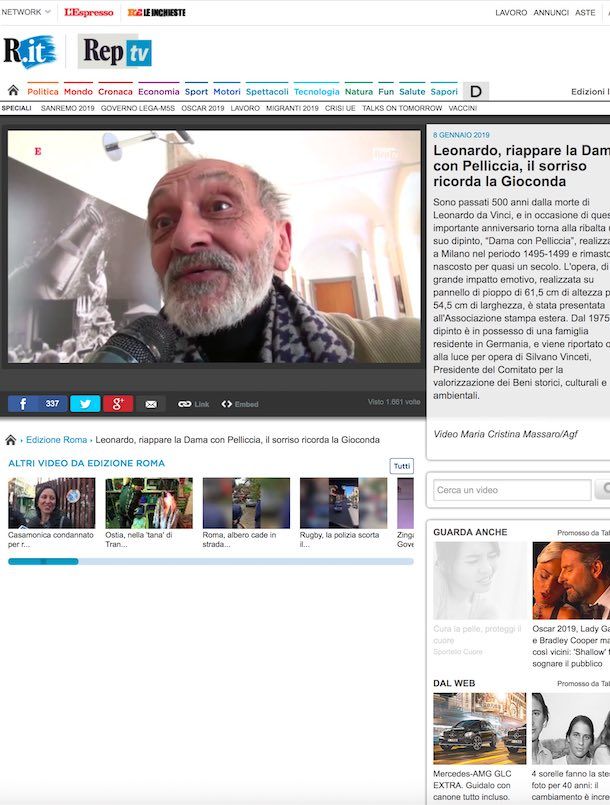This screenshot has height=805, width=610.
Task: Share video on Facebook
Action: [23, 404]
